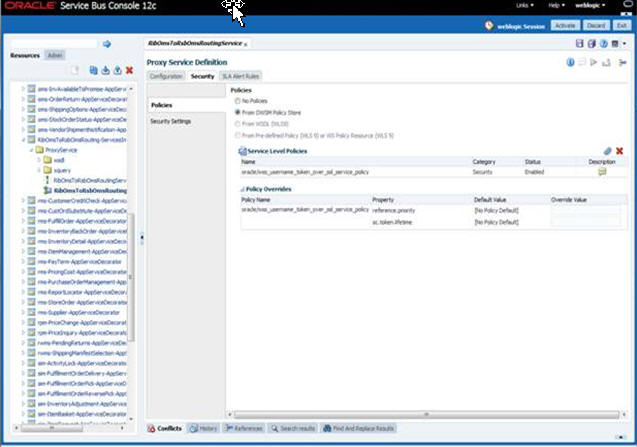The width and height of the screenshot is (637, 447).
Task: Open the Help menu
Action: pos(557,5)
